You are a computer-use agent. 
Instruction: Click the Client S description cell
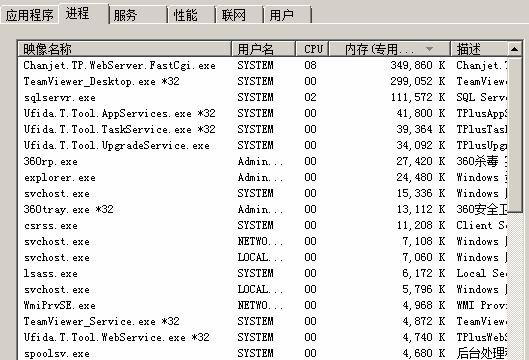(481, 225)
